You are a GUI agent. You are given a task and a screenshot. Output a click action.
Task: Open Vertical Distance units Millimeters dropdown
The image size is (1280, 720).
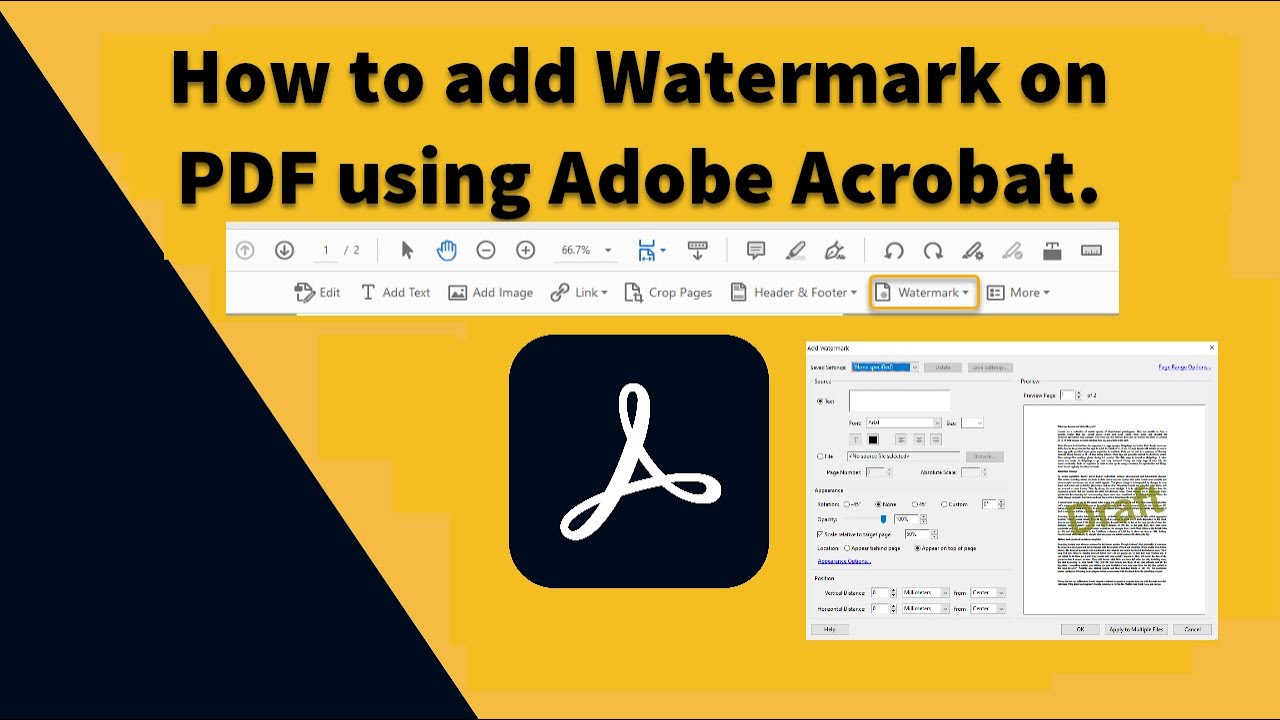click(926, 593)
